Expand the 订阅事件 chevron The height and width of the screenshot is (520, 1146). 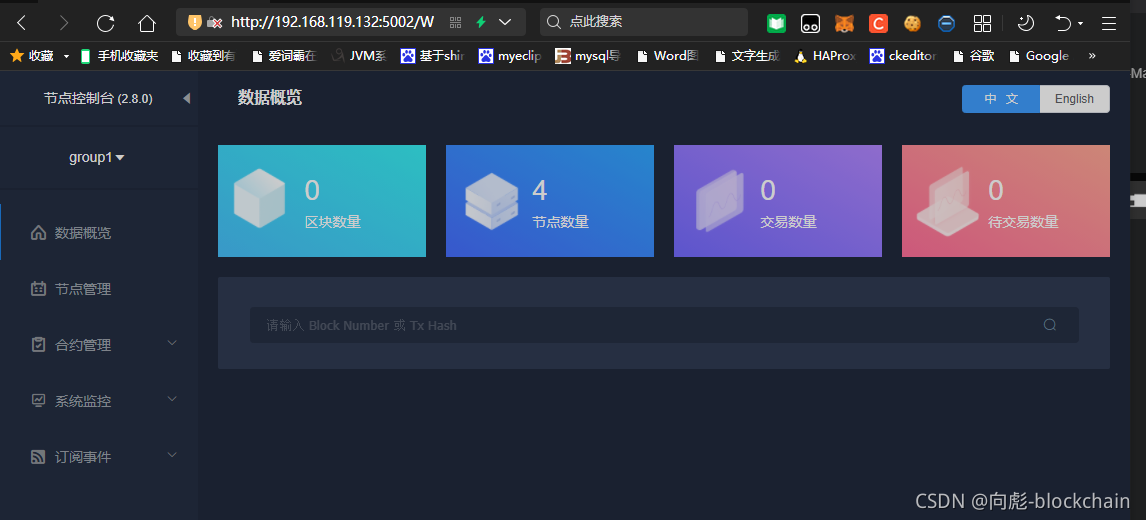tap(172, 455)
